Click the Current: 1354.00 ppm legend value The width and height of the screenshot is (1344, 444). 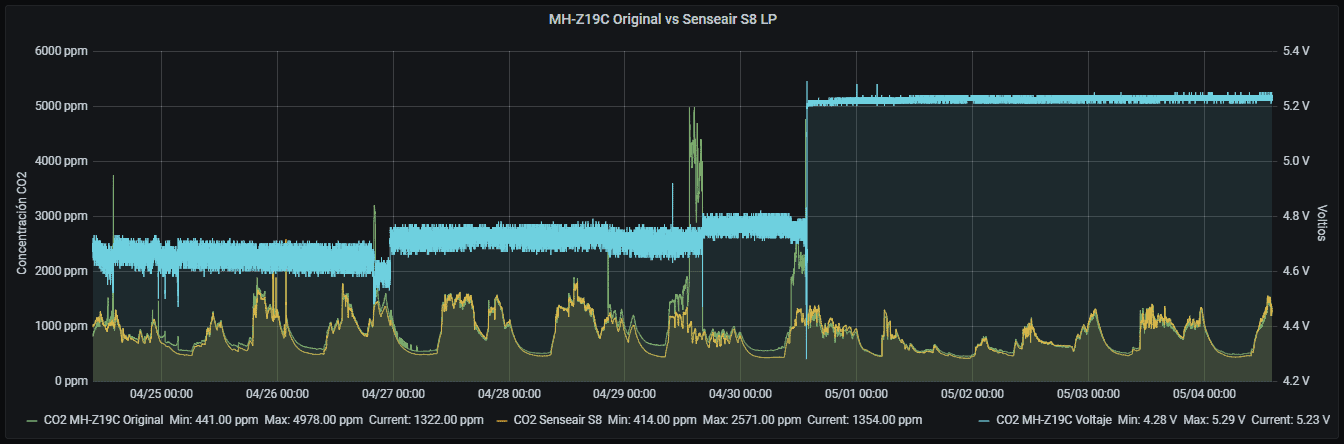point(865,420)
